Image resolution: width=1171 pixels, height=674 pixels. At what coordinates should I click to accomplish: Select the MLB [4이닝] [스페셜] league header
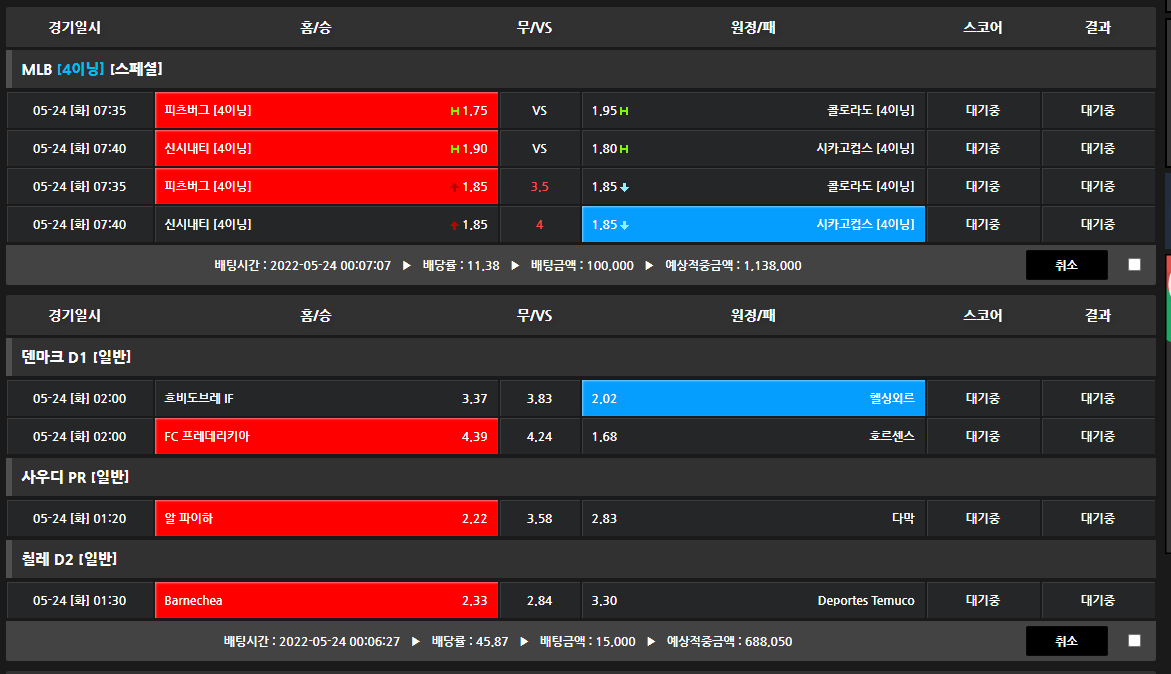pyautogui.click(x=92, y=69)
